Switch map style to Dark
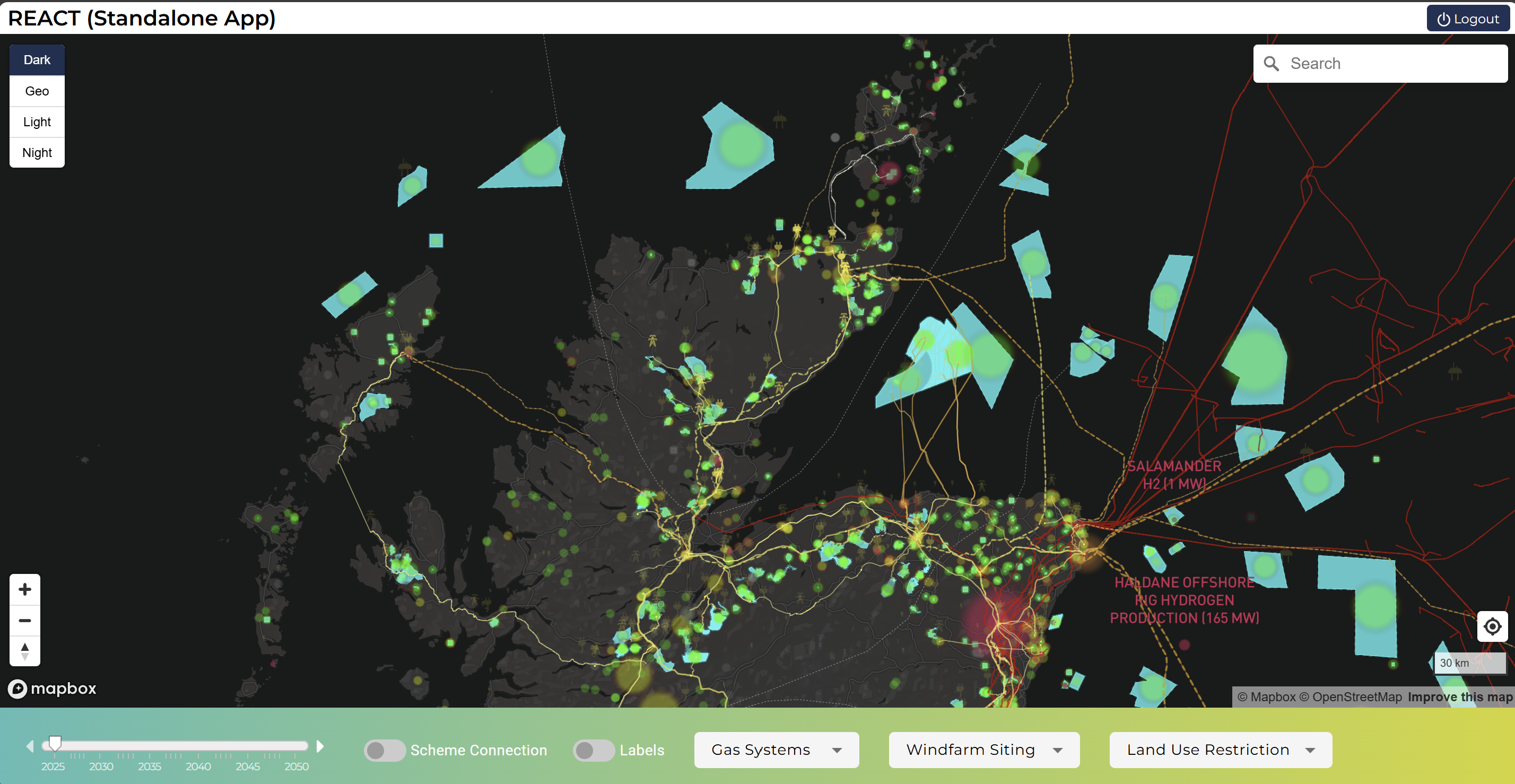 click(37, 60)
